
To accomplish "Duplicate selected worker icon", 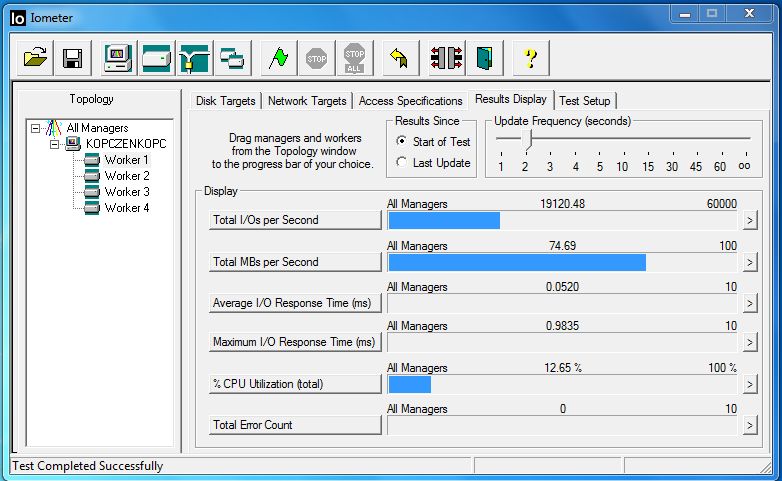I will point(232,58).
